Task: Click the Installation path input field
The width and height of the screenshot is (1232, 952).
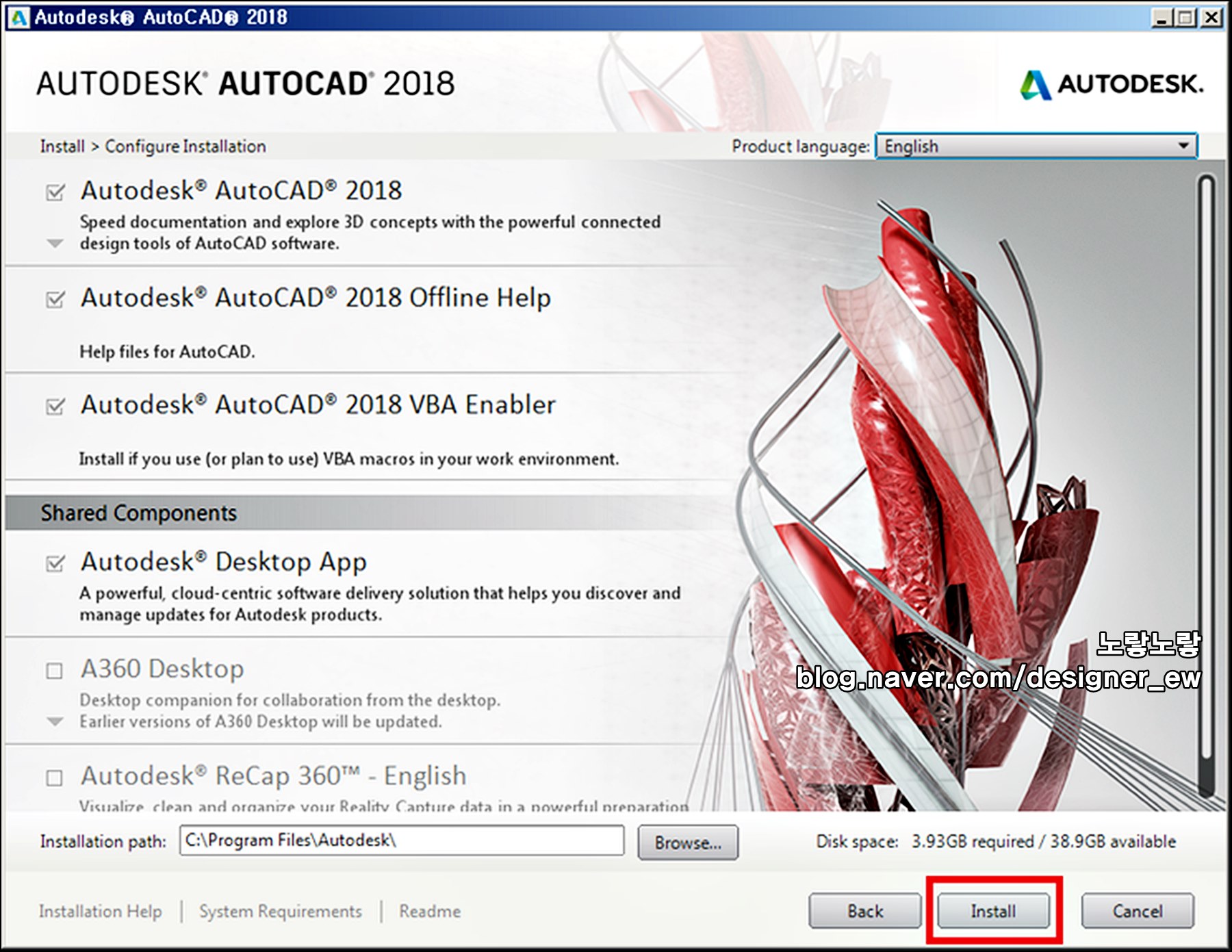Action: click(402, 840)
